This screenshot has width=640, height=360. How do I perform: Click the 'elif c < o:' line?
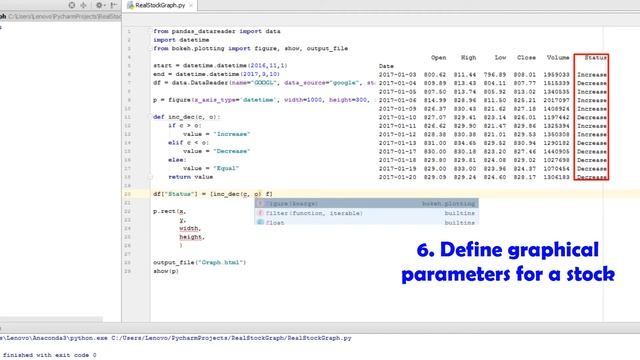pos(189,142)
